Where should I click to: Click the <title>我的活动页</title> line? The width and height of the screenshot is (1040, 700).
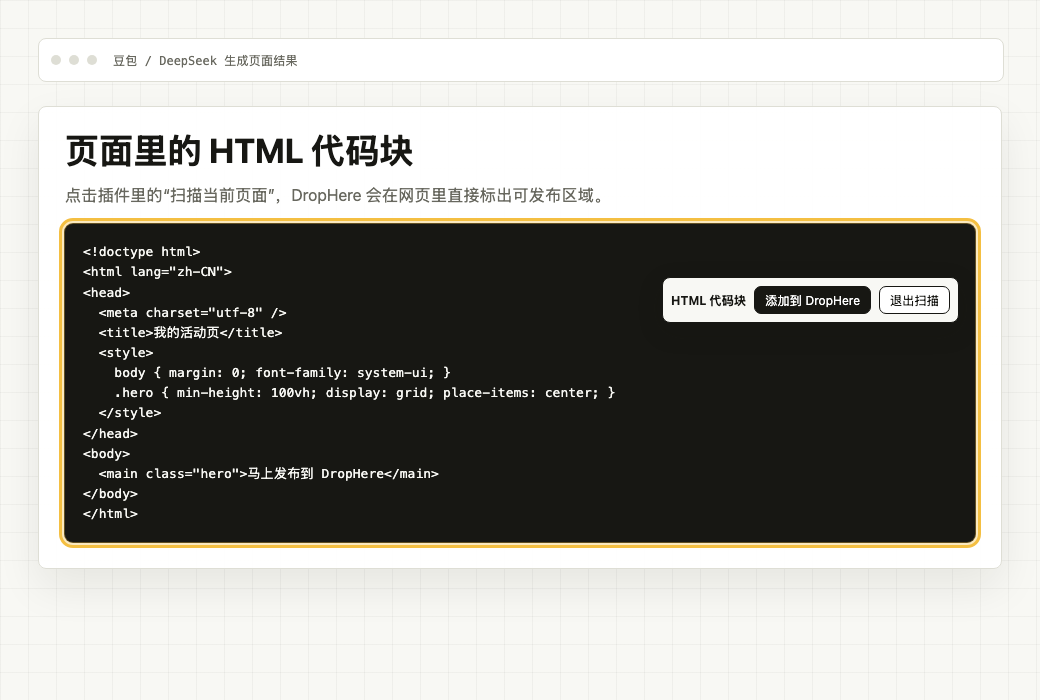[190, 332]
